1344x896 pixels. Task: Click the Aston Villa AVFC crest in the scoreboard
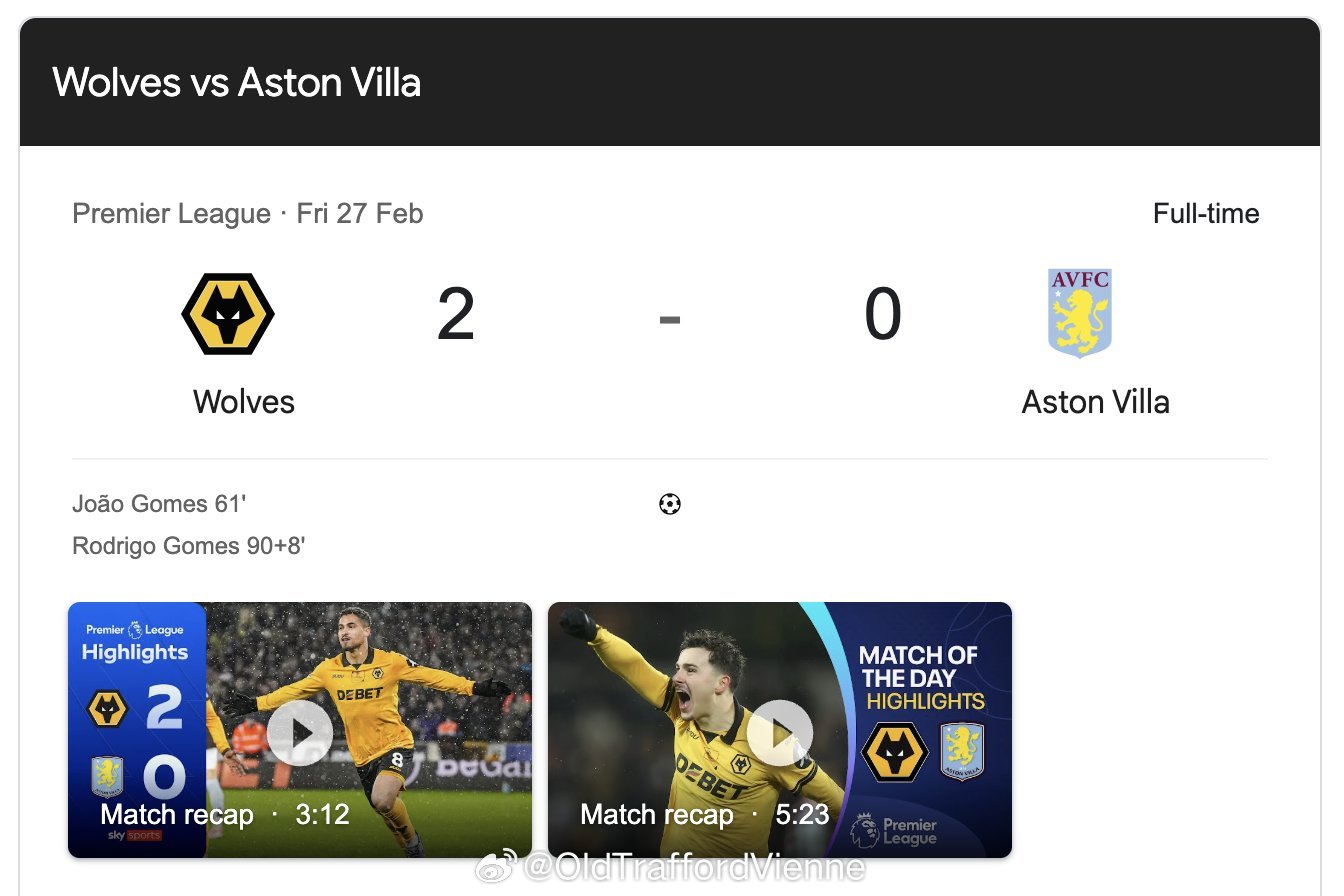(1080, 313)
